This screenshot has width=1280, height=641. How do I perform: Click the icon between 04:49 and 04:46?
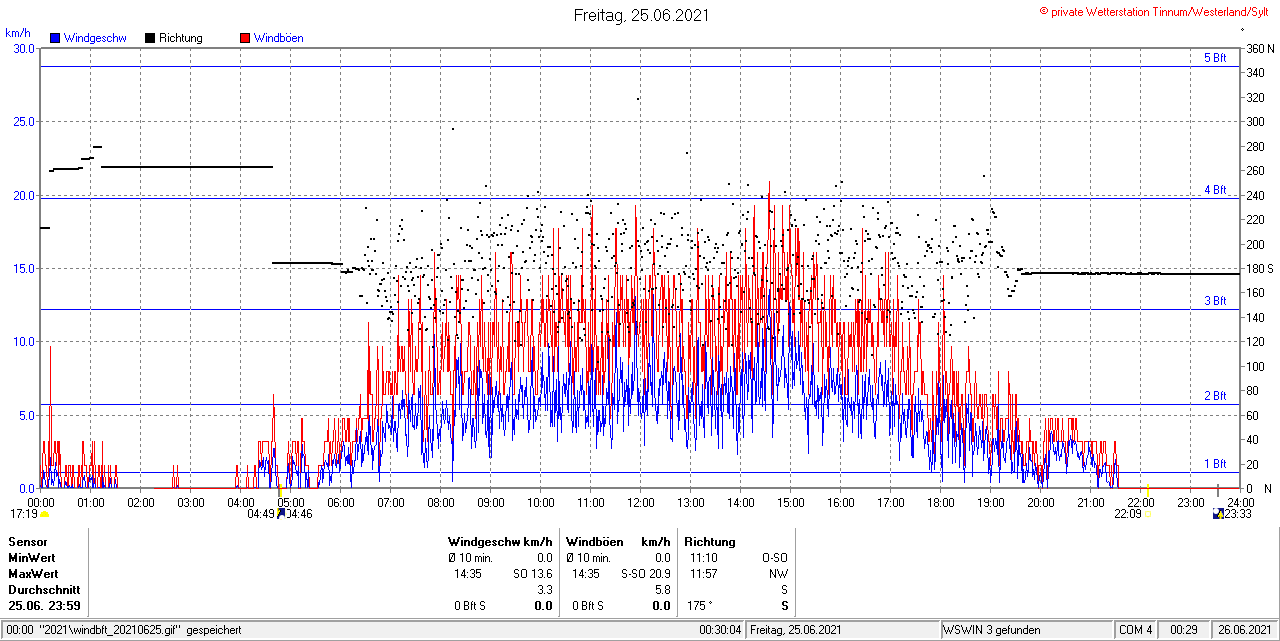coord(281,514)
